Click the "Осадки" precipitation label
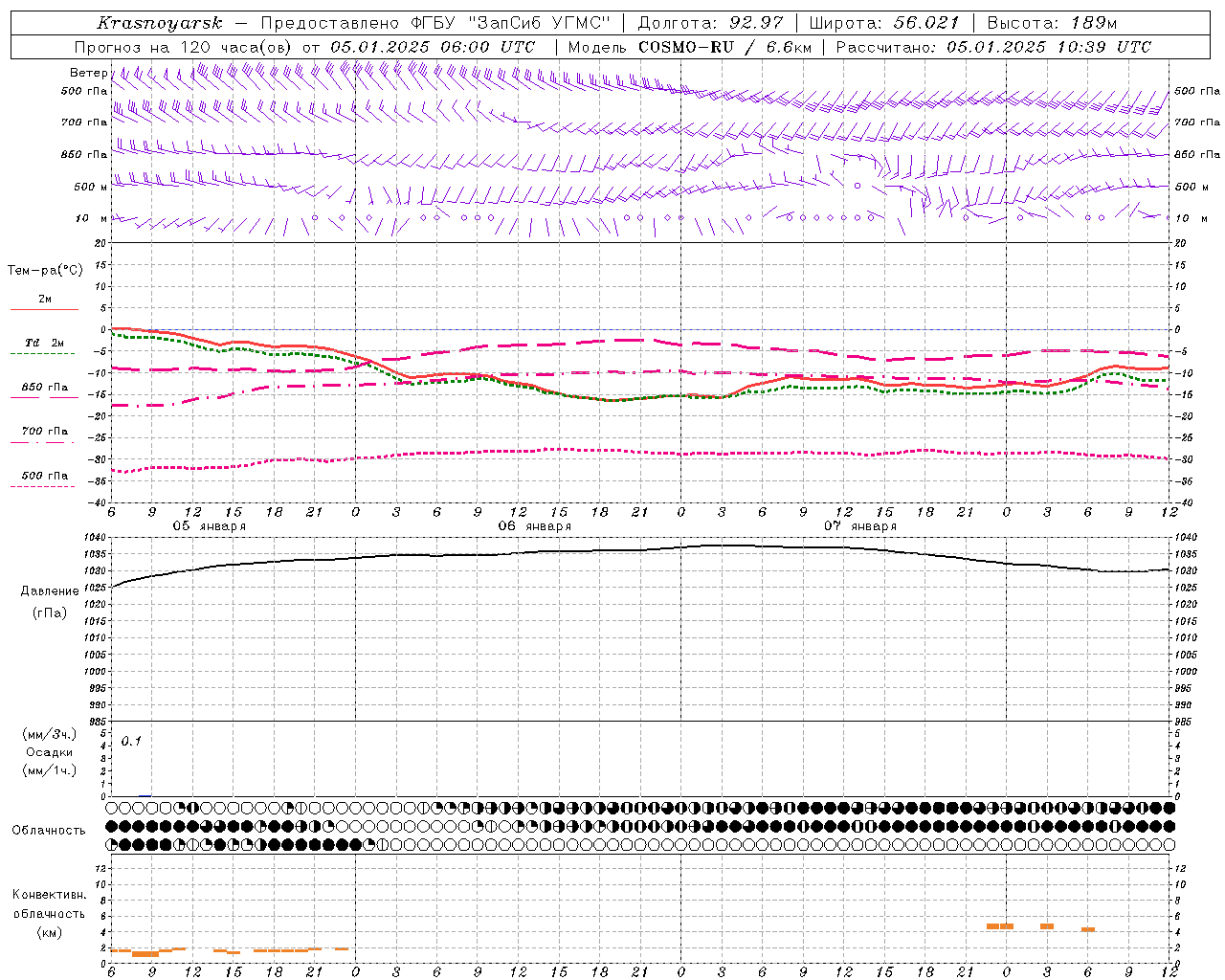Screen dimensions: 1225x980 [50, 752]
